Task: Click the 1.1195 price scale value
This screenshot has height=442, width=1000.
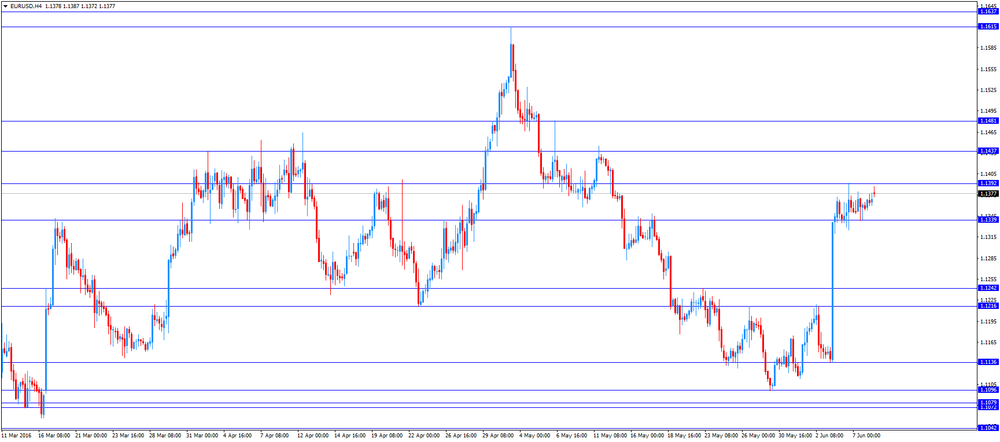Action: pyautogui.click(x=989, y=321)
